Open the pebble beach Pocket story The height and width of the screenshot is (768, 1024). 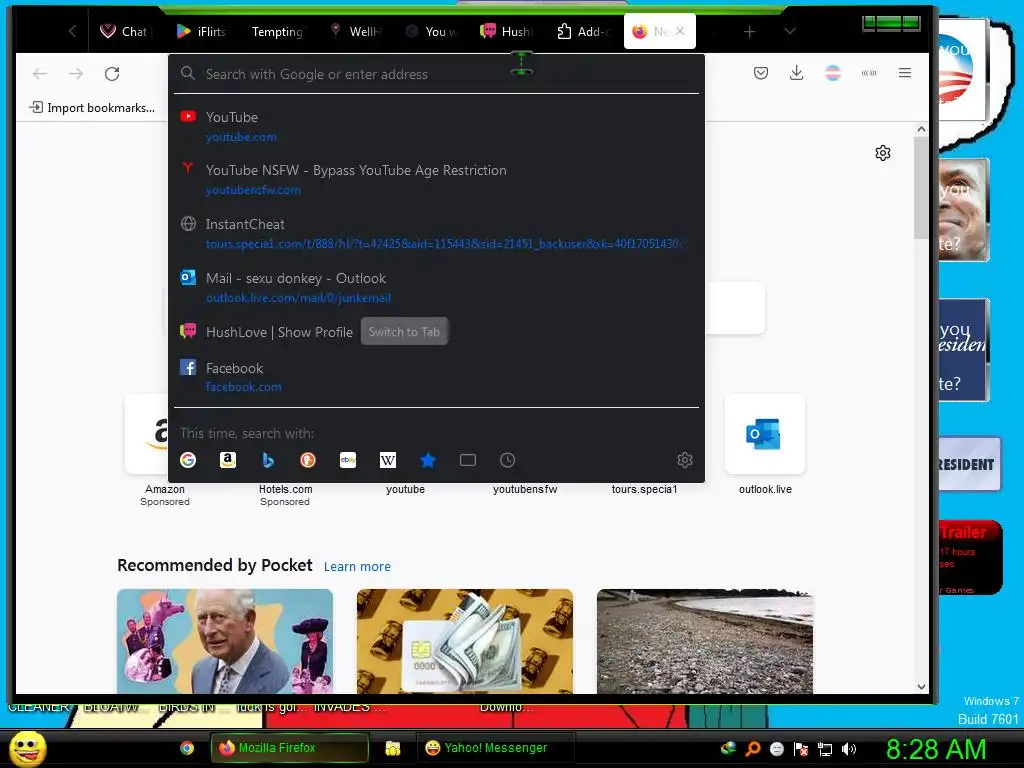[705, 641]
